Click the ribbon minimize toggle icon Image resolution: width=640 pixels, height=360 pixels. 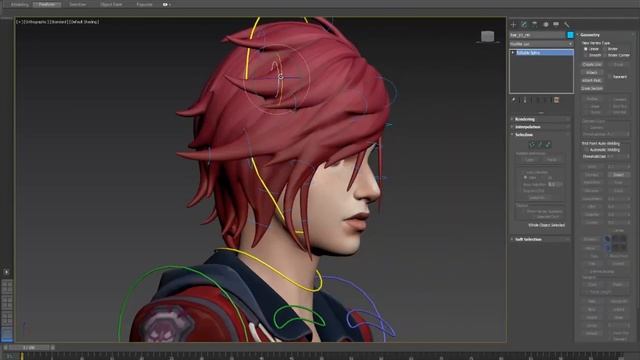click(x=165, y=4)
